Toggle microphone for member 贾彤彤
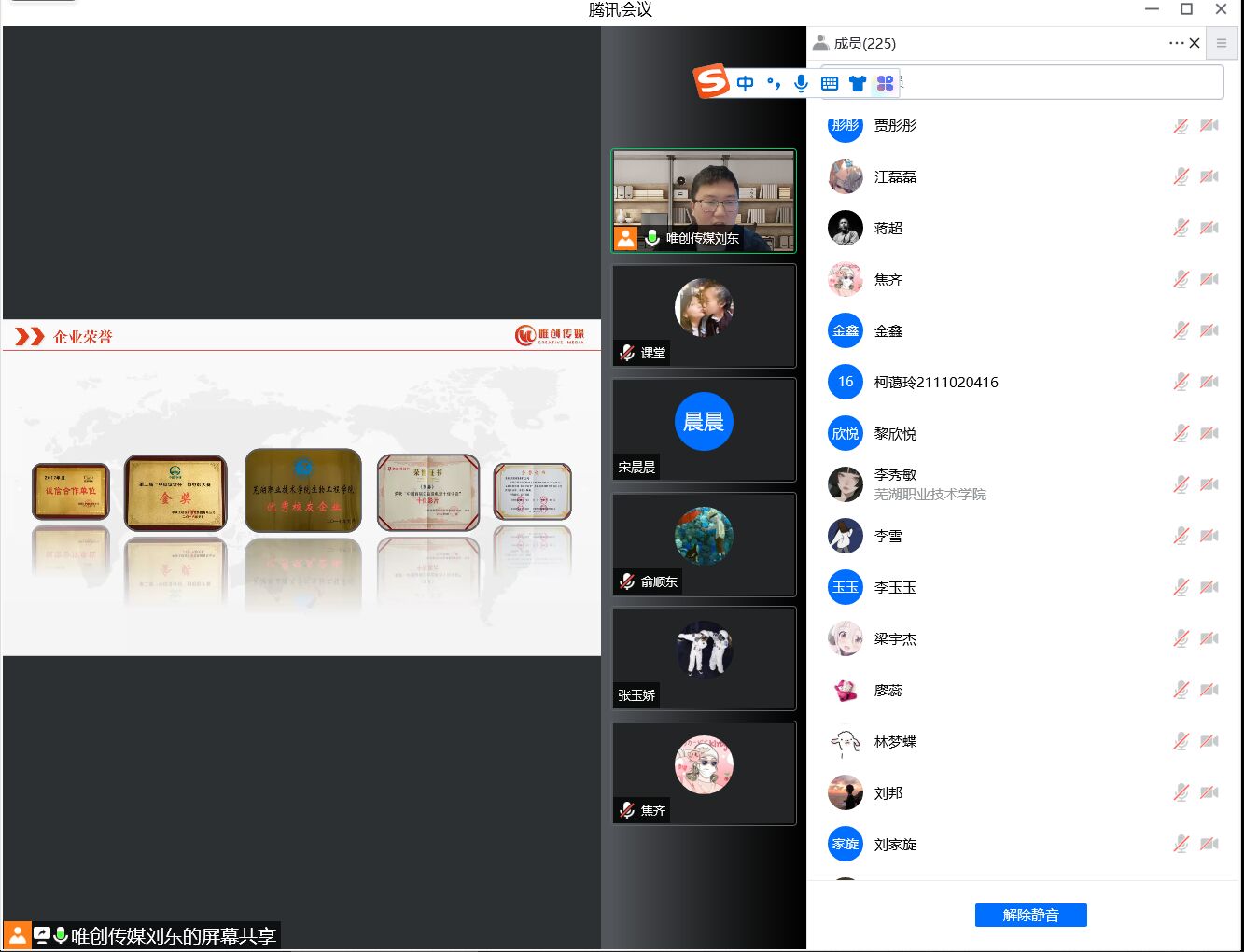 [1181, 125]
